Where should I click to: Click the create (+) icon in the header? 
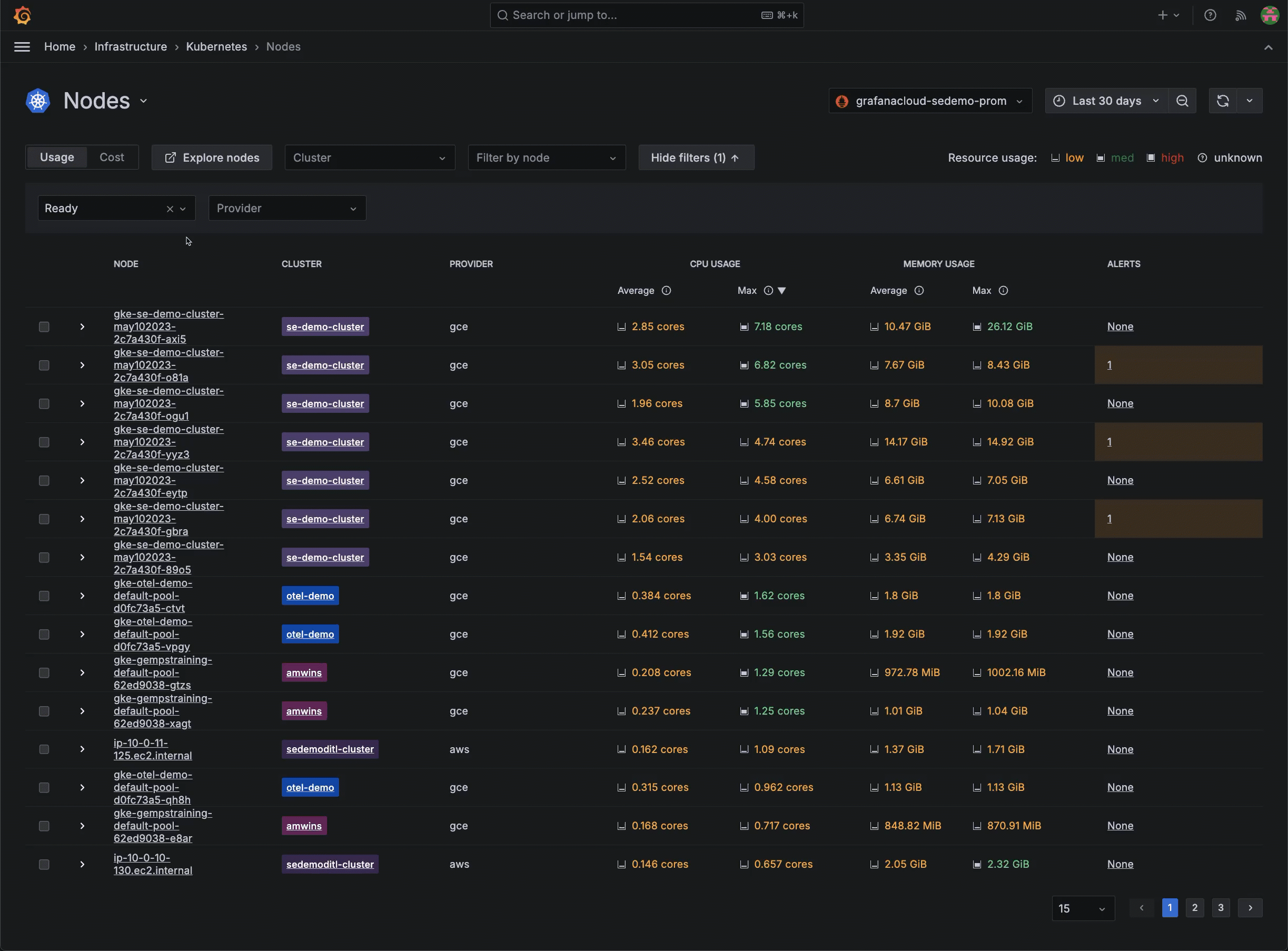(x=1163, y=15)
